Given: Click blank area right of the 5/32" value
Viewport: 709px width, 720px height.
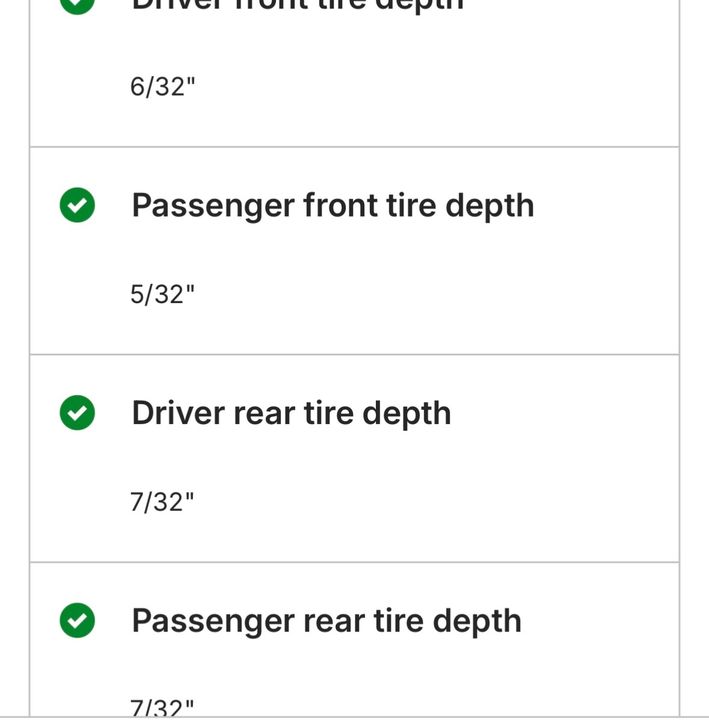Looking at the screenshot, I should 436,294.
